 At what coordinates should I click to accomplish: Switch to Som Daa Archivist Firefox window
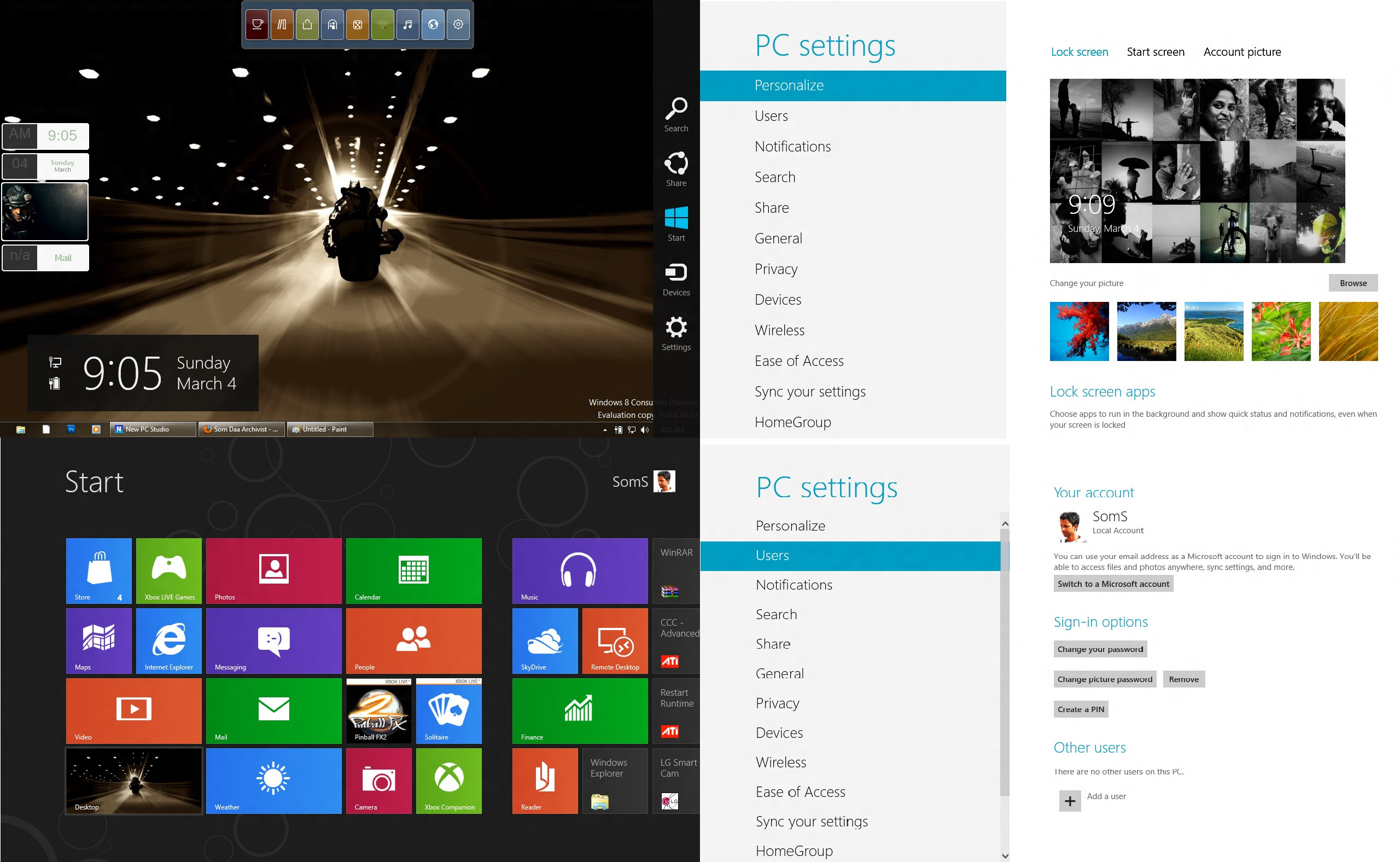pos(241,429)
